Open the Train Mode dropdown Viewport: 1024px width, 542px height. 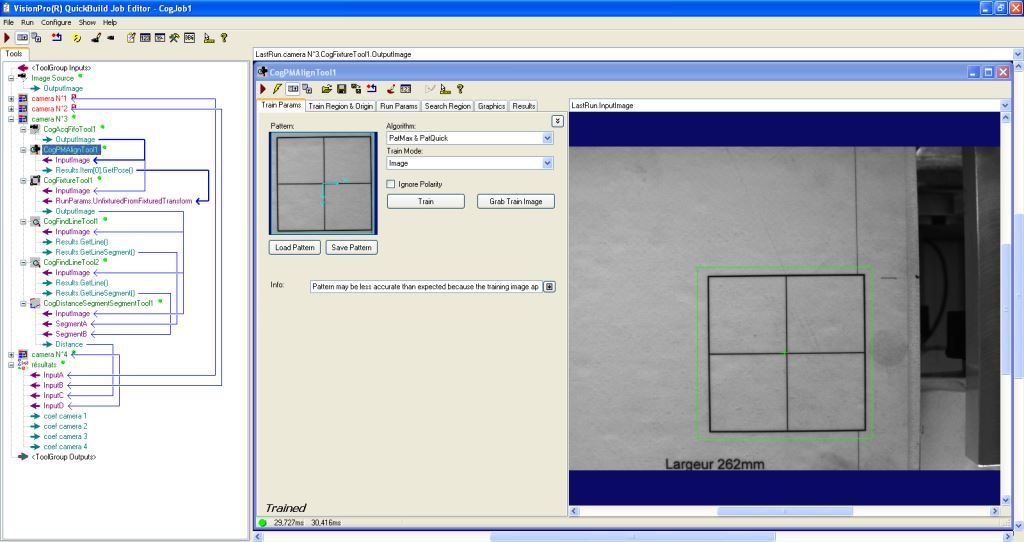(547, 163)
